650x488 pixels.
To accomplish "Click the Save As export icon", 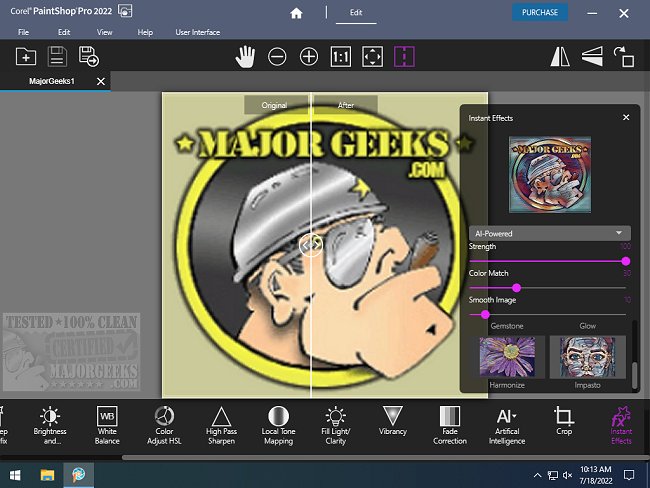I will pos(88,56).
